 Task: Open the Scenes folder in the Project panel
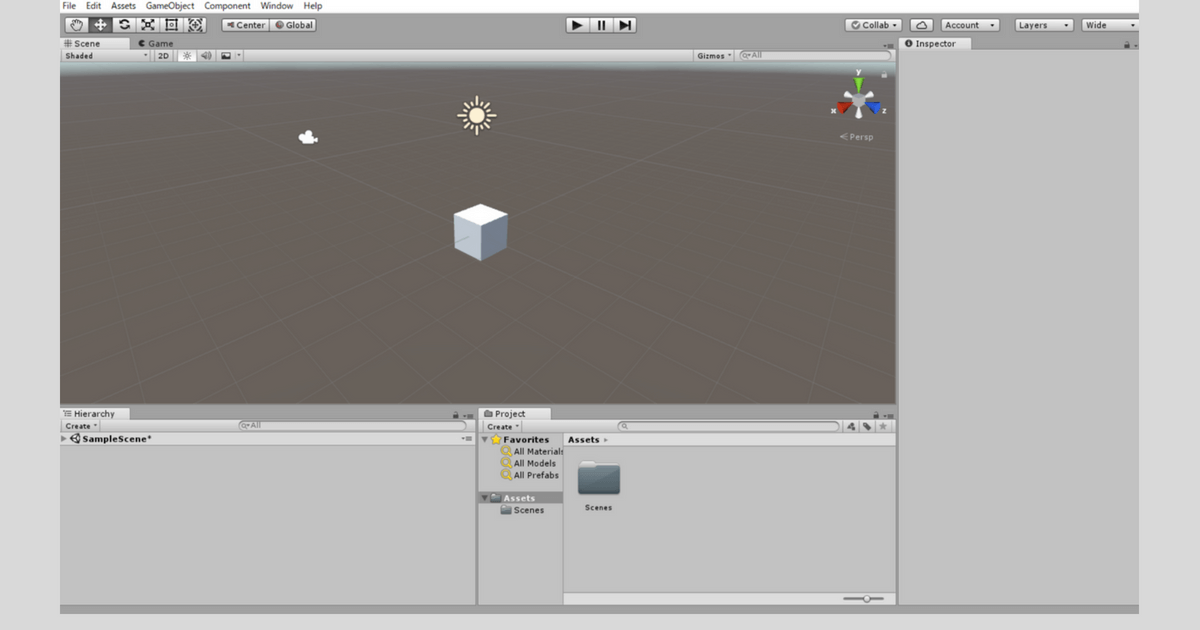click(x=598, y=480)
